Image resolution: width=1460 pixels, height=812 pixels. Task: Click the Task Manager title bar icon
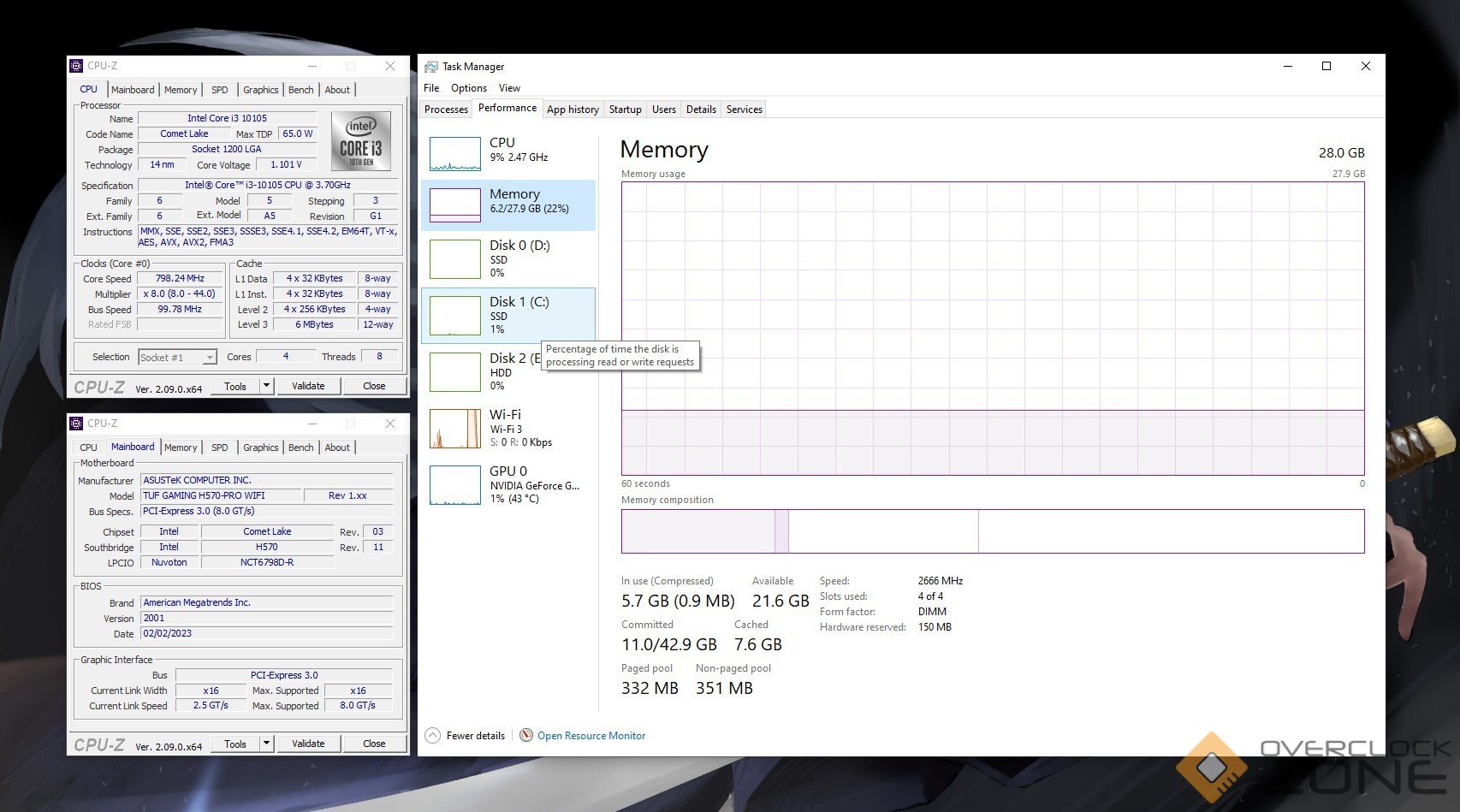pyautogui.click(x=431, y=67)
